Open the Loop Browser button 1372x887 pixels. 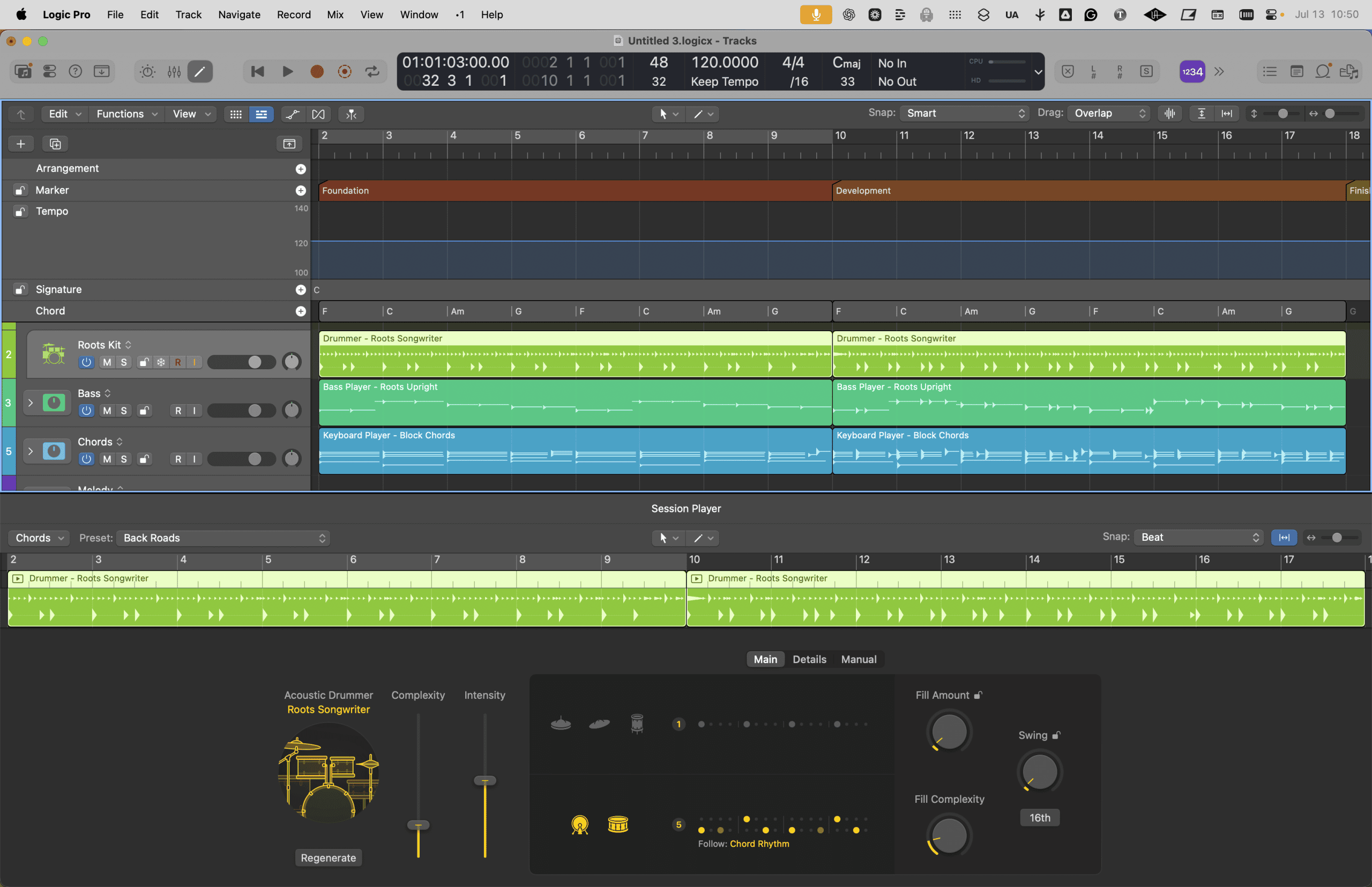[1323, 71]
